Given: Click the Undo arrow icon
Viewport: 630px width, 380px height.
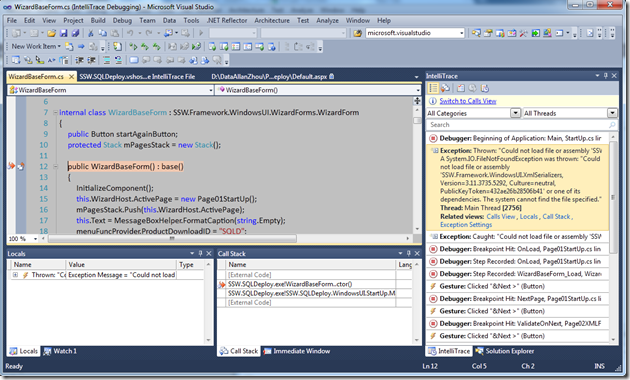Looking at the screenshot, I should point(130,33).
